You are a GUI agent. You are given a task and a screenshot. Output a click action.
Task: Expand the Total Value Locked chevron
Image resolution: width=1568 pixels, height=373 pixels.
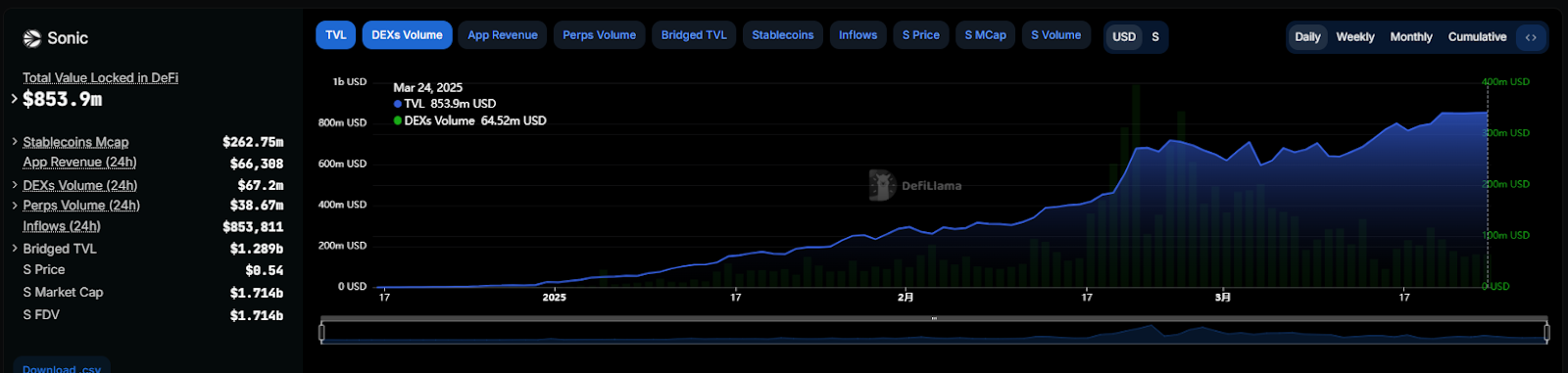(x=14, y=99)
